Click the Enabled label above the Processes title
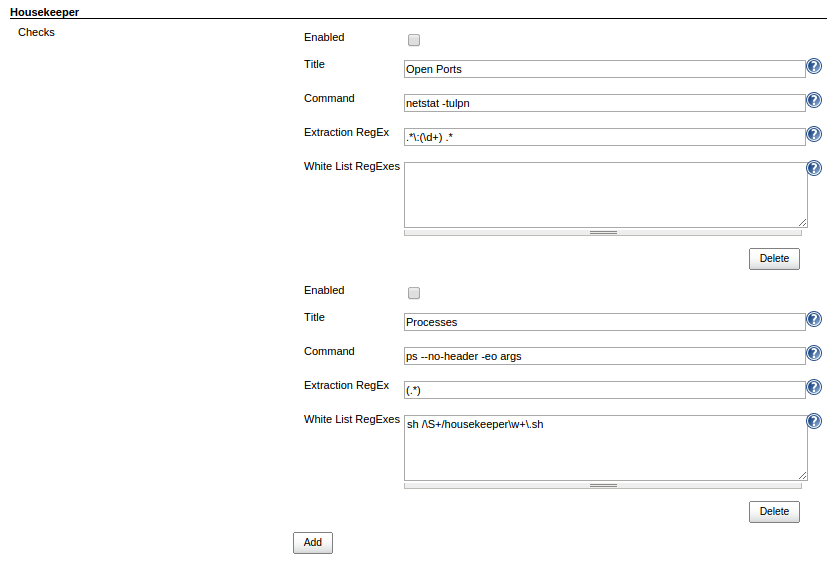The width and height of the screenshot is (832, 561). (324, 290)
